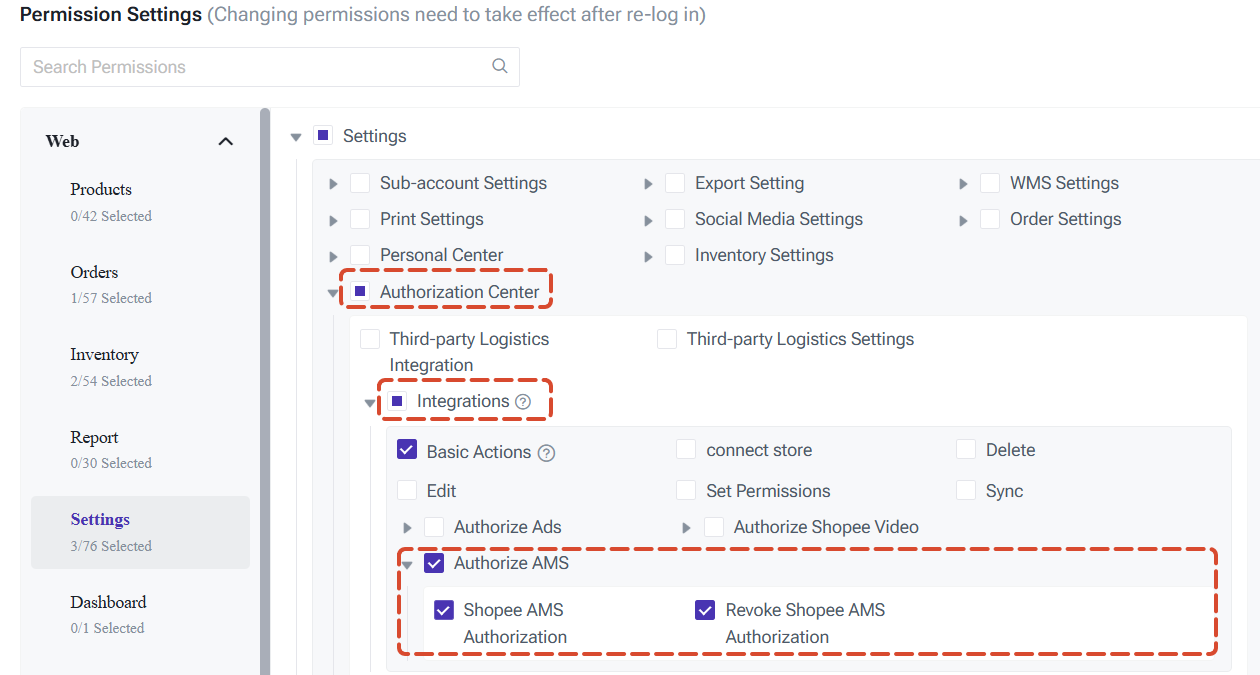Expand Authorize Shopee Video arrow
The image size is (1260, 675).
(x=686, y=528)
